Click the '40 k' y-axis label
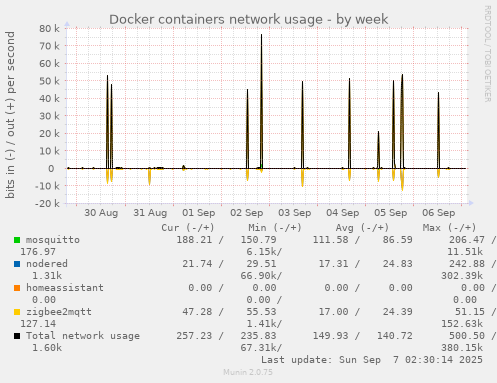 click(x=49, y=98)
